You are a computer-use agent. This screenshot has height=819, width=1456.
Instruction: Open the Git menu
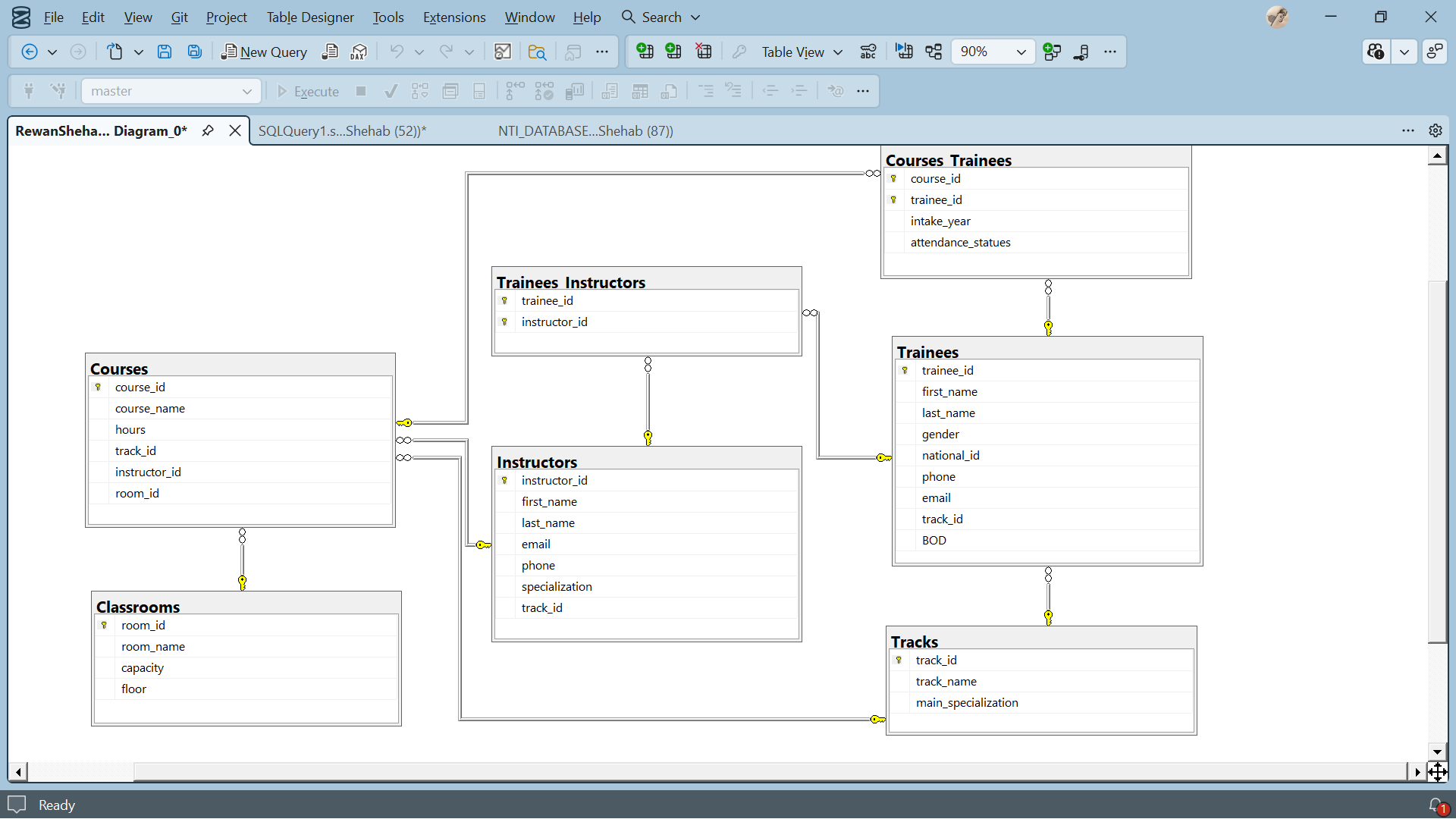tap(180, 17)
